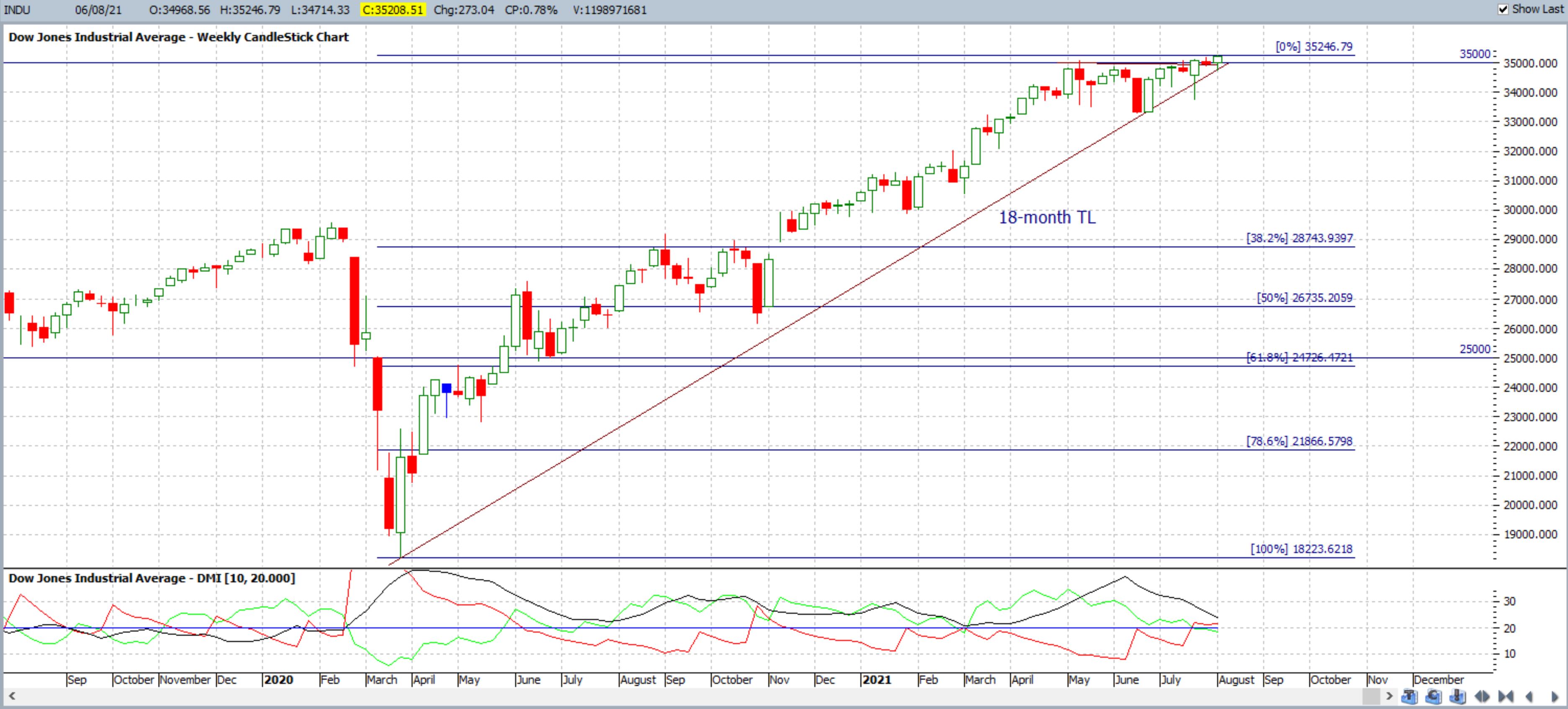Click the scrollbar right arrow
Screen dimensions: 1568x709
point(1389,696)
